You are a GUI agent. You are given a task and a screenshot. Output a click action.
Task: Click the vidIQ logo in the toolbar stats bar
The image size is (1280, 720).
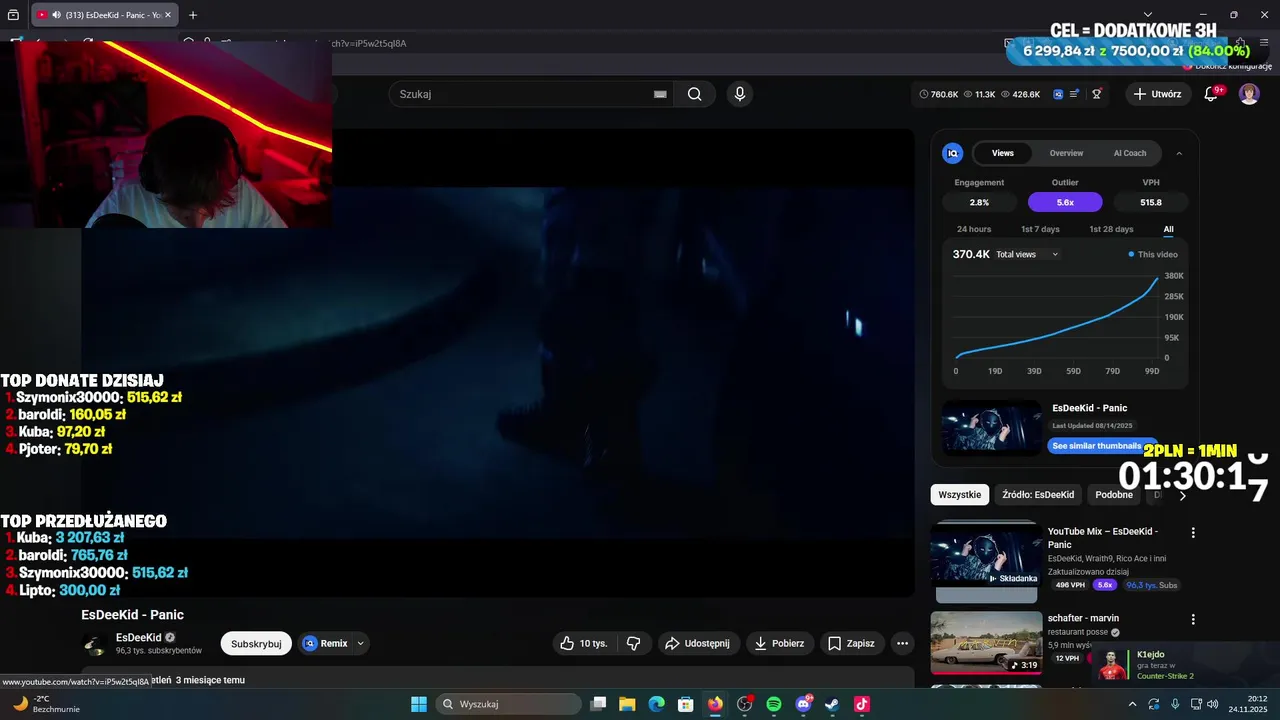[x=1058, y=94]
